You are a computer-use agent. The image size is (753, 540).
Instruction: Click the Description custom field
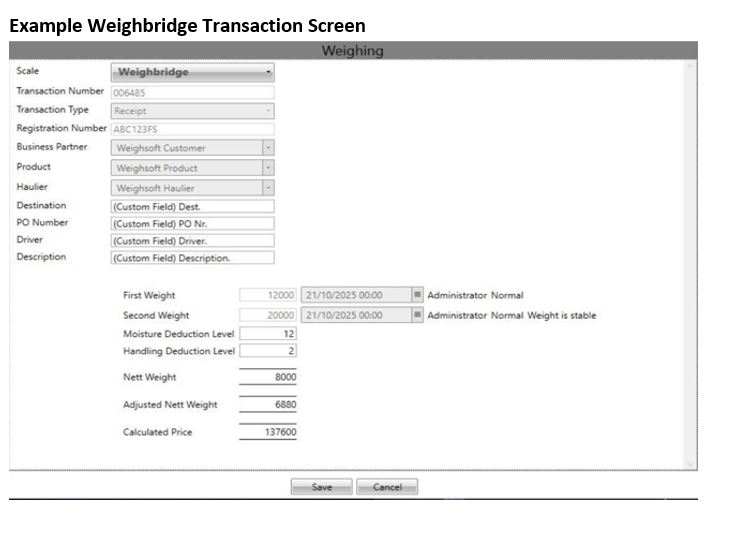193,258
